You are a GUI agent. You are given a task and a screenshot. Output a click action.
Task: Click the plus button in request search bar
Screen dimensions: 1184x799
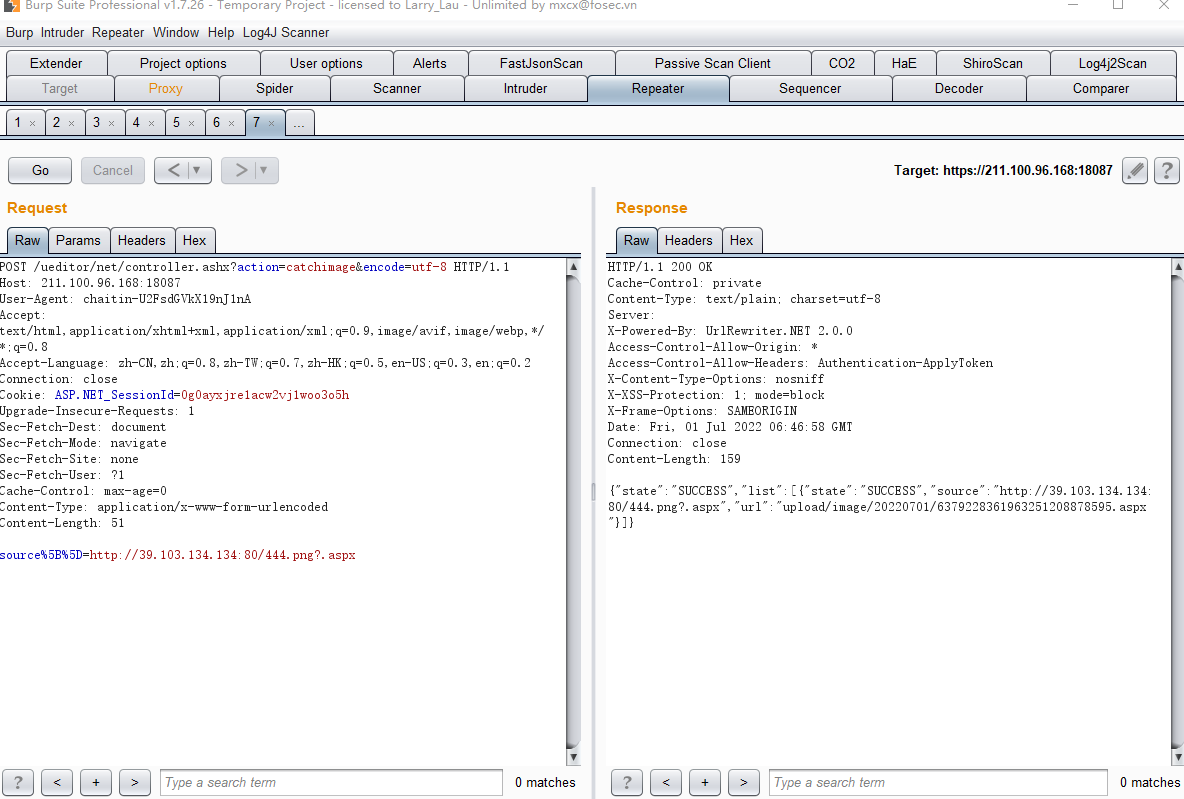coord(96,782)
